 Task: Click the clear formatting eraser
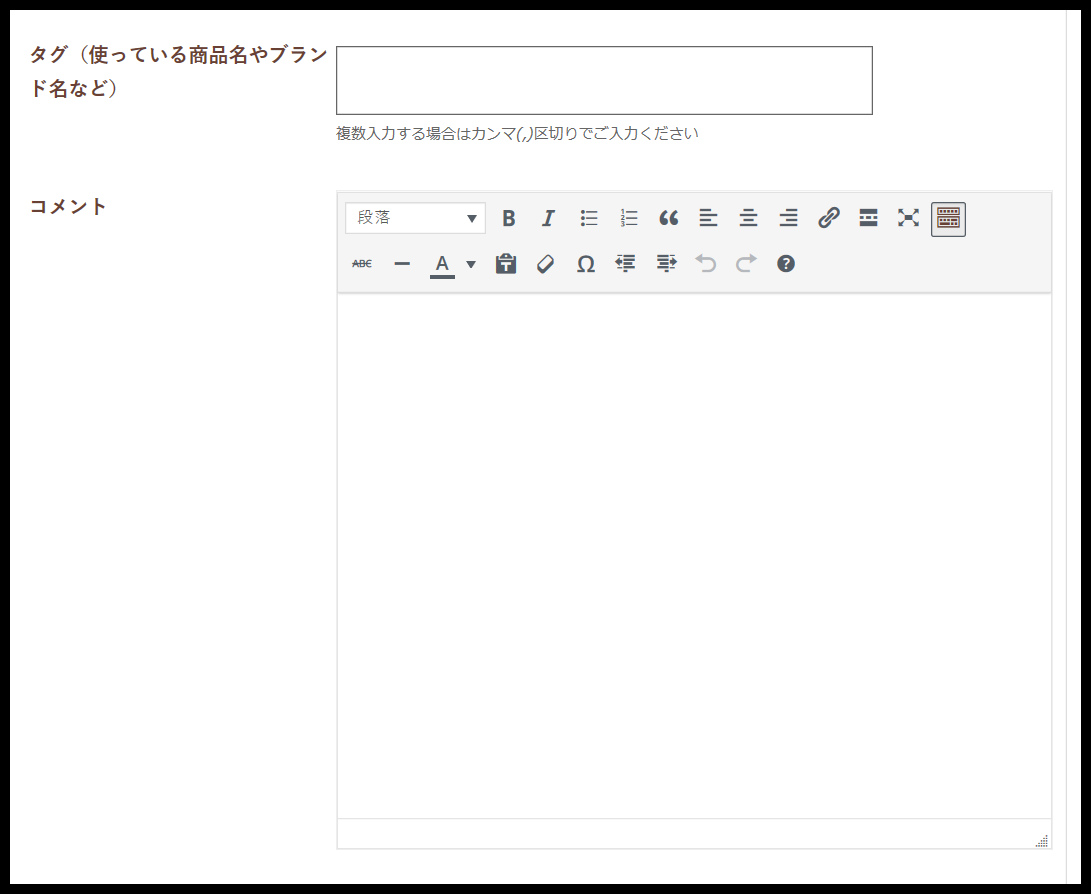(545, 264)
